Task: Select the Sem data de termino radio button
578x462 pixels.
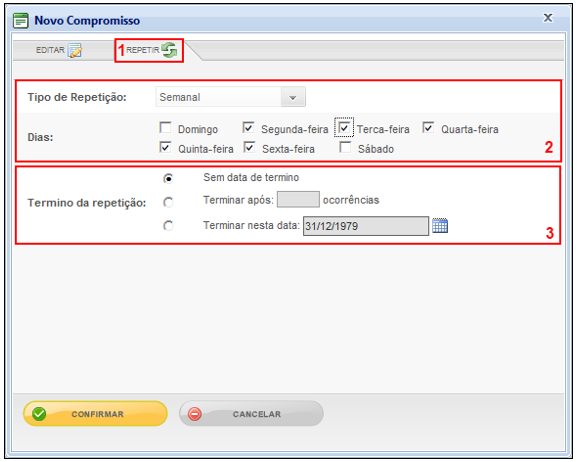Action: point(168,178)
